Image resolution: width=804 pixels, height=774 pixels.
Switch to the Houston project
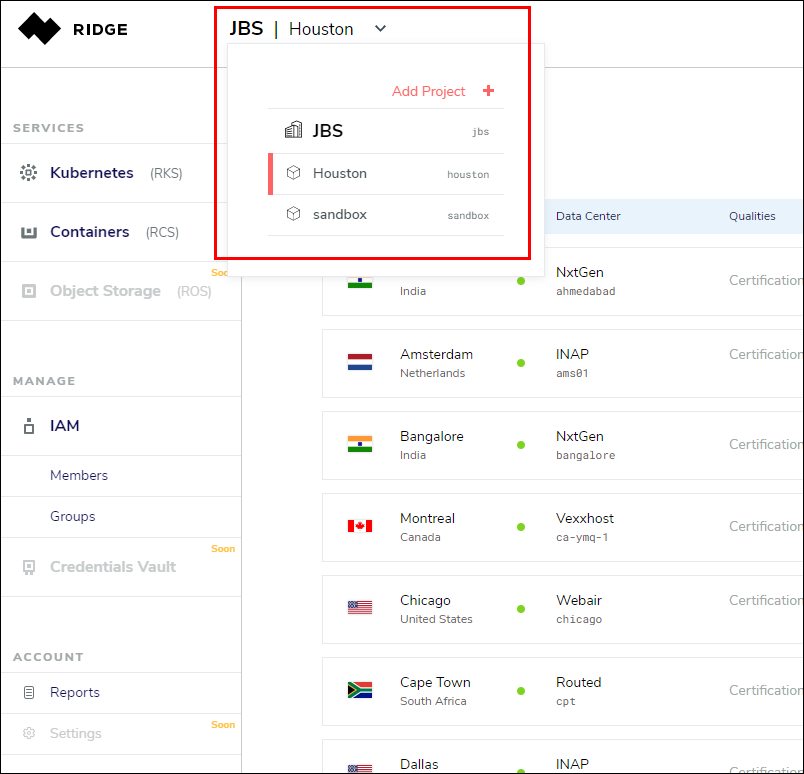coord(386,174)
